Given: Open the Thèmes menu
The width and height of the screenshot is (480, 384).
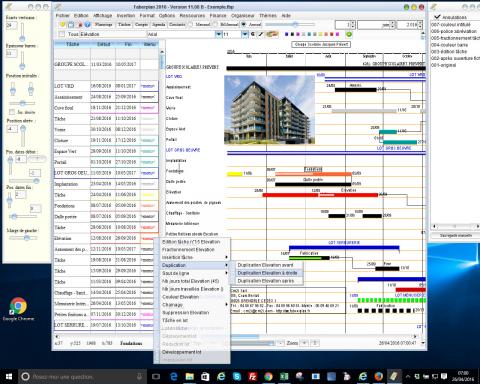Looking at the screenshot, I should tap(268, 15).
